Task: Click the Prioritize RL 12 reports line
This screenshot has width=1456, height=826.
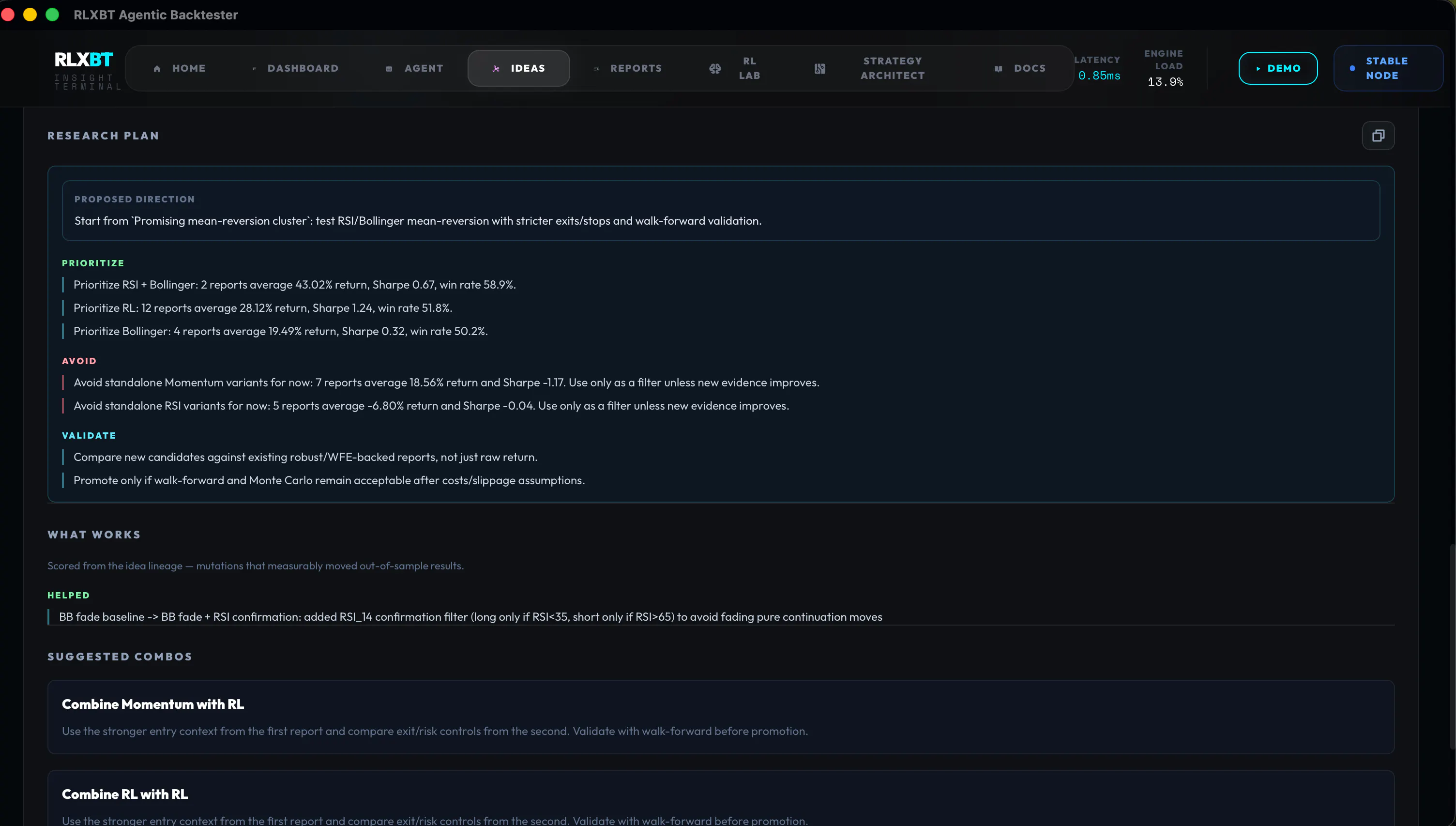Action: pos(262,308)
